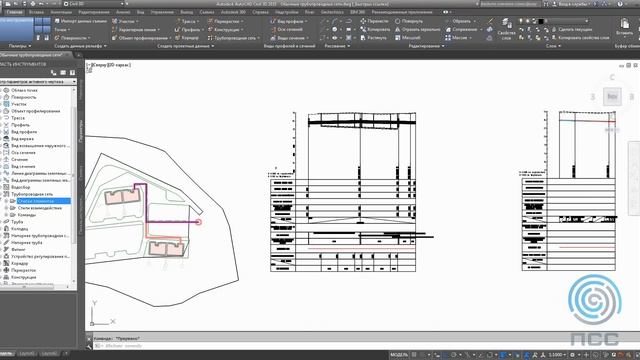Open the status bar settings gear icon
This screenshot has height=360, width=640.
point(572,355)
